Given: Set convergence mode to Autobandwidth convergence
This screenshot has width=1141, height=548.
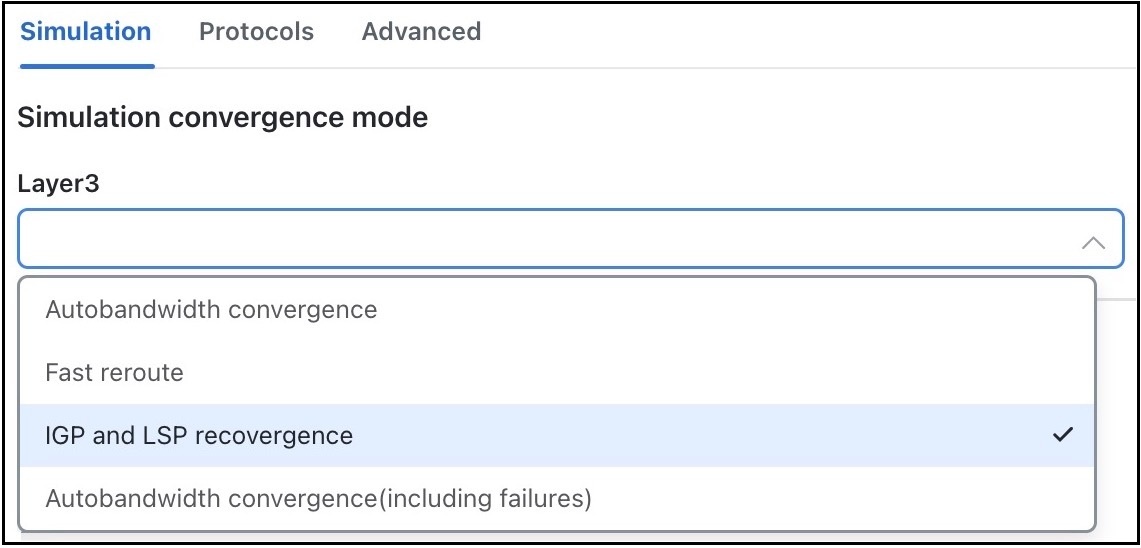Looking at the screenshot, I should coord(557,310).
